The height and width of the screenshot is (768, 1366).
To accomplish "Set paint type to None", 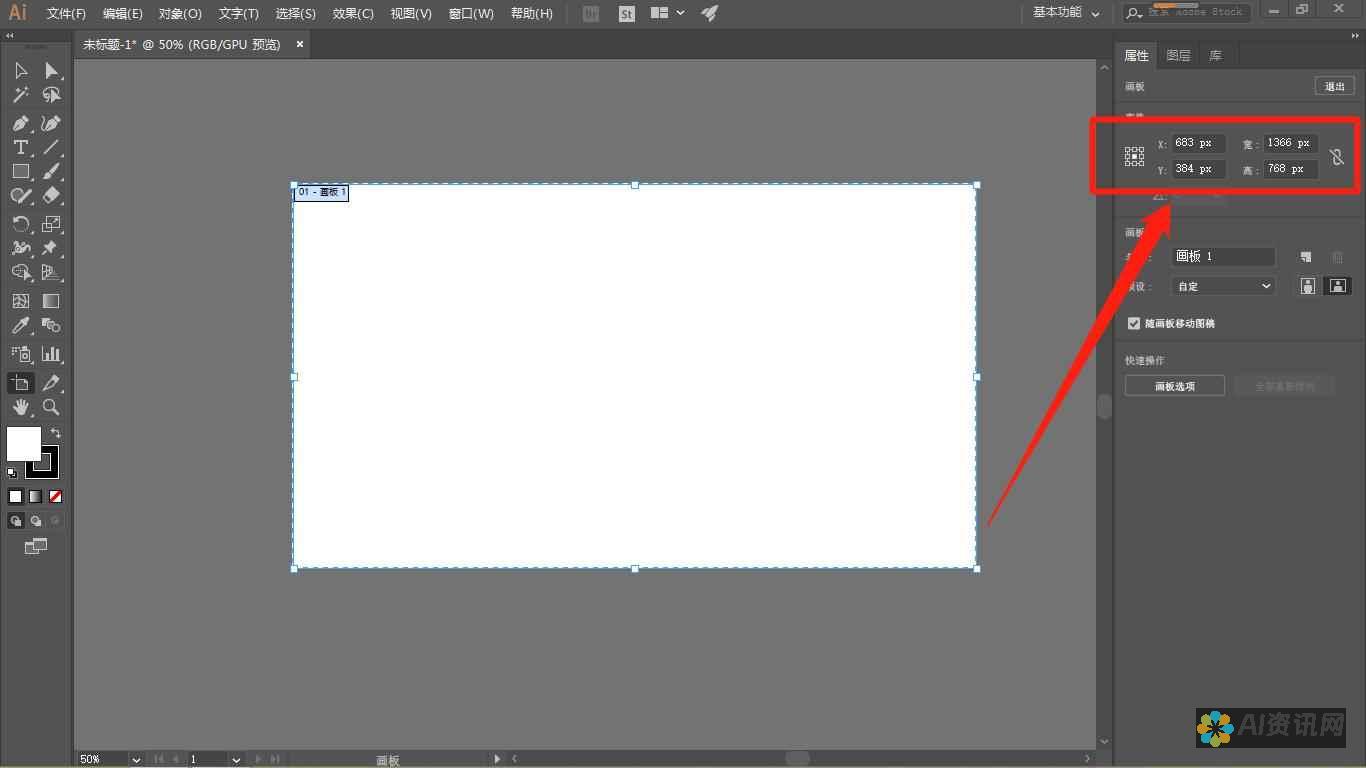I will click(x=55, y=496).
